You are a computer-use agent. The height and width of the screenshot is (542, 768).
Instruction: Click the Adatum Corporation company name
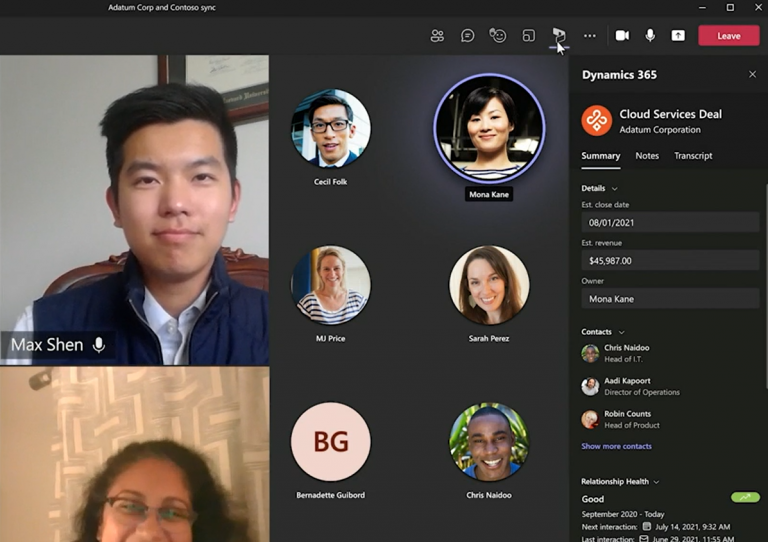[x=660, y=130]
